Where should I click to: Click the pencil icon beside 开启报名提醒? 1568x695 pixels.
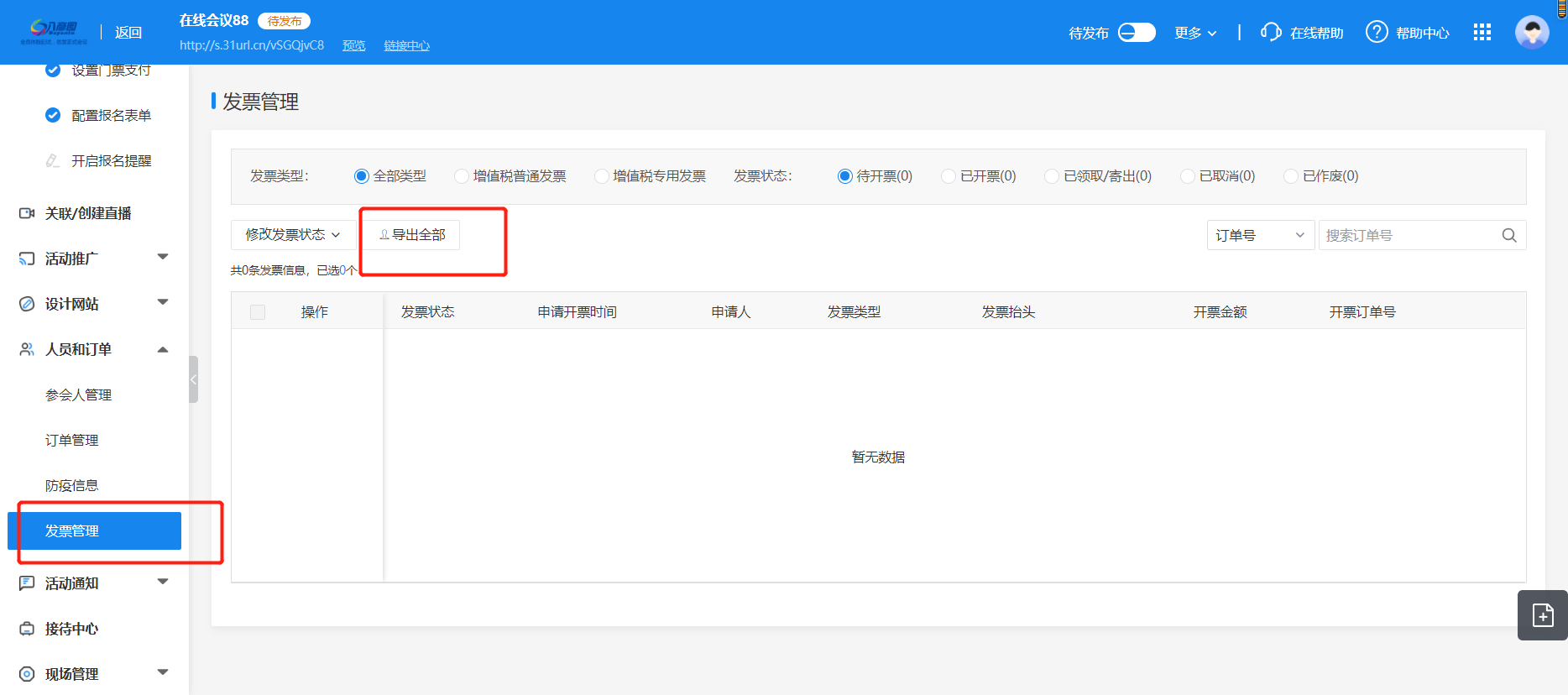[53, 160]
